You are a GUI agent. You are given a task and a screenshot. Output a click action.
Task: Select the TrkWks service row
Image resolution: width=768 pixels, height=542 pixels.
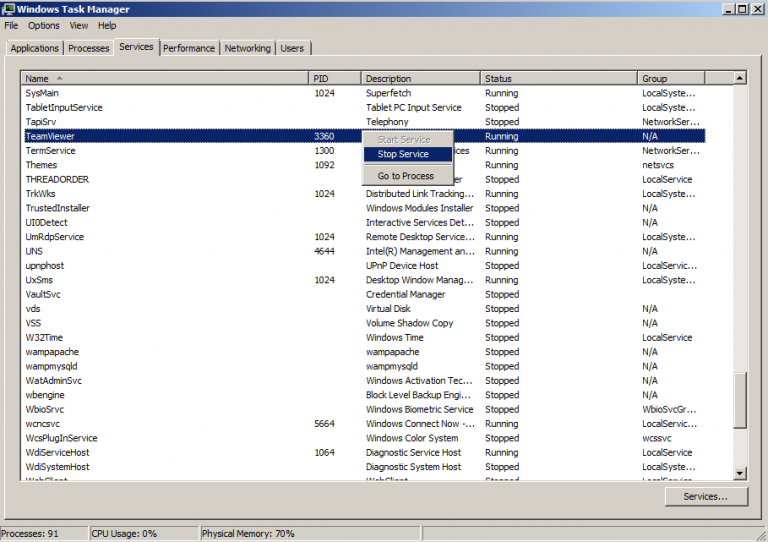365,193
